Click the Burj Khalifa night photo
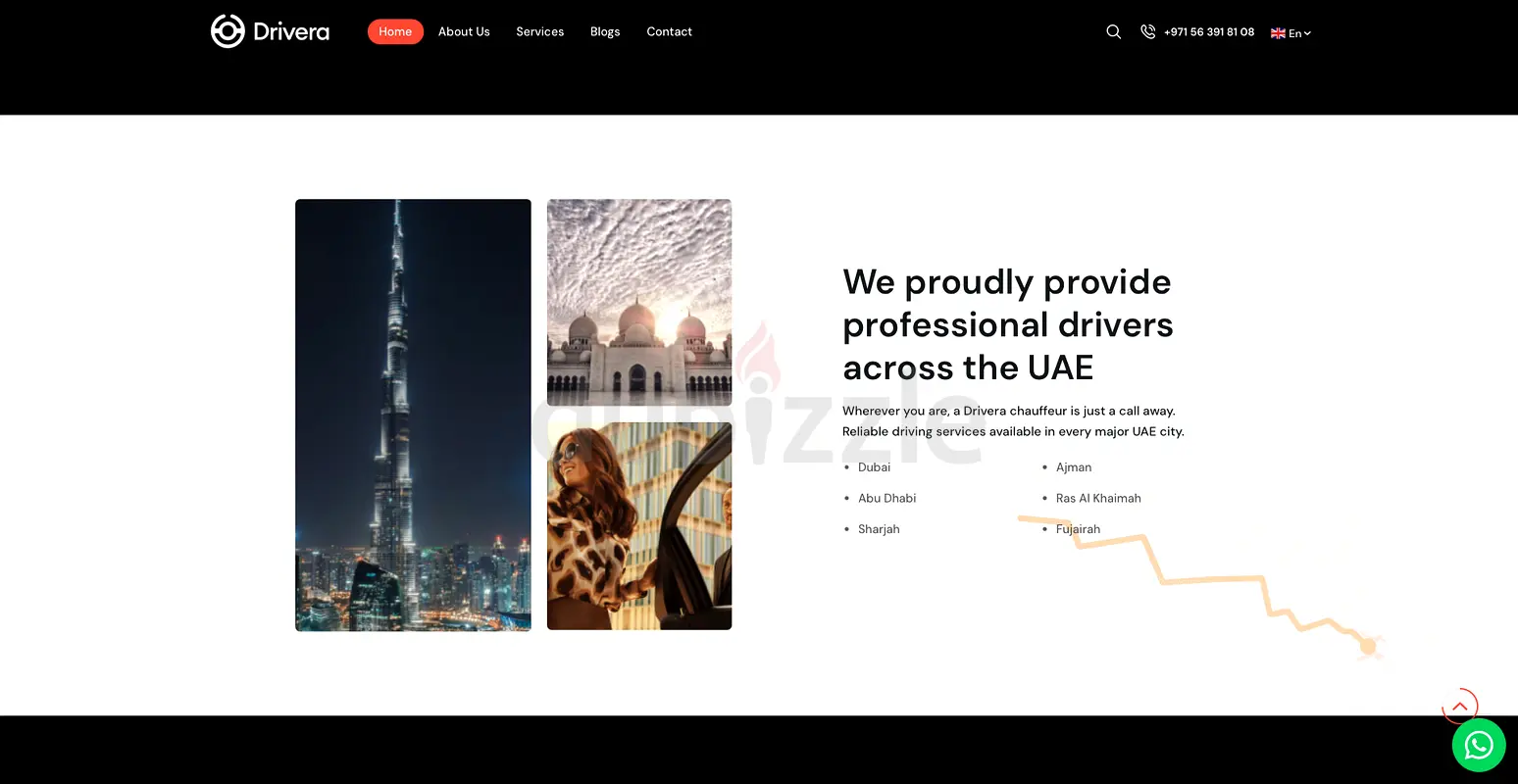The width and height of the screenshot is (1518, 784). click(413, 415)
